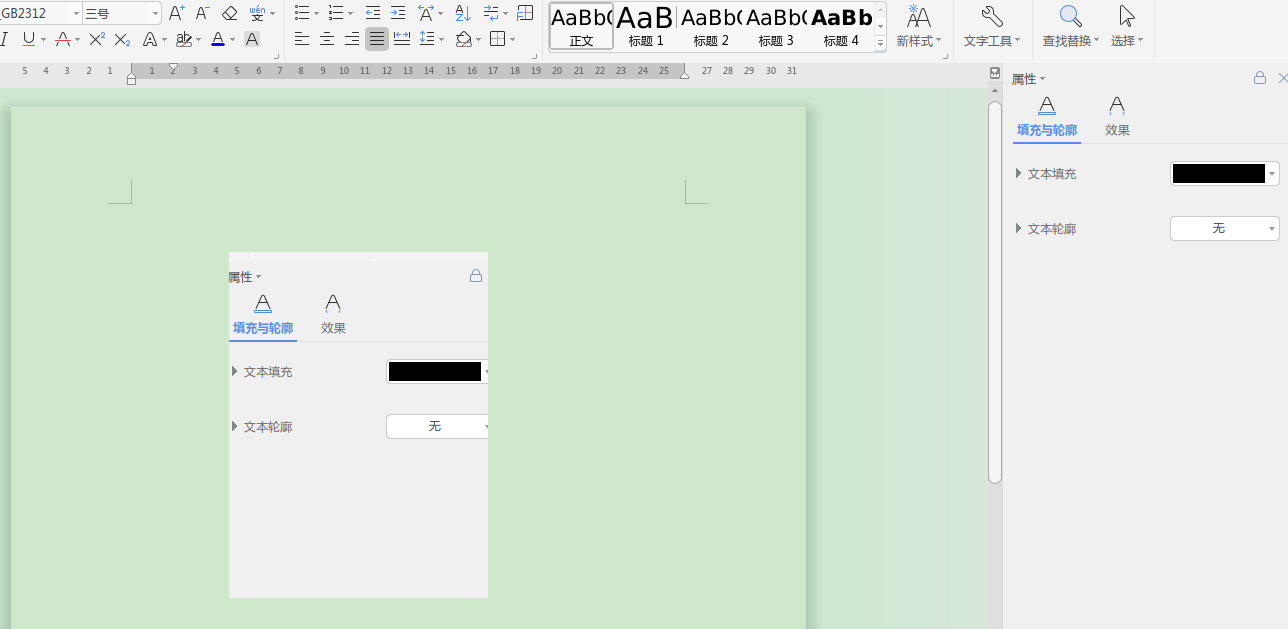The image size is (1288, 629).
Task: Open the 新样式 button
Action: [918, 27]
